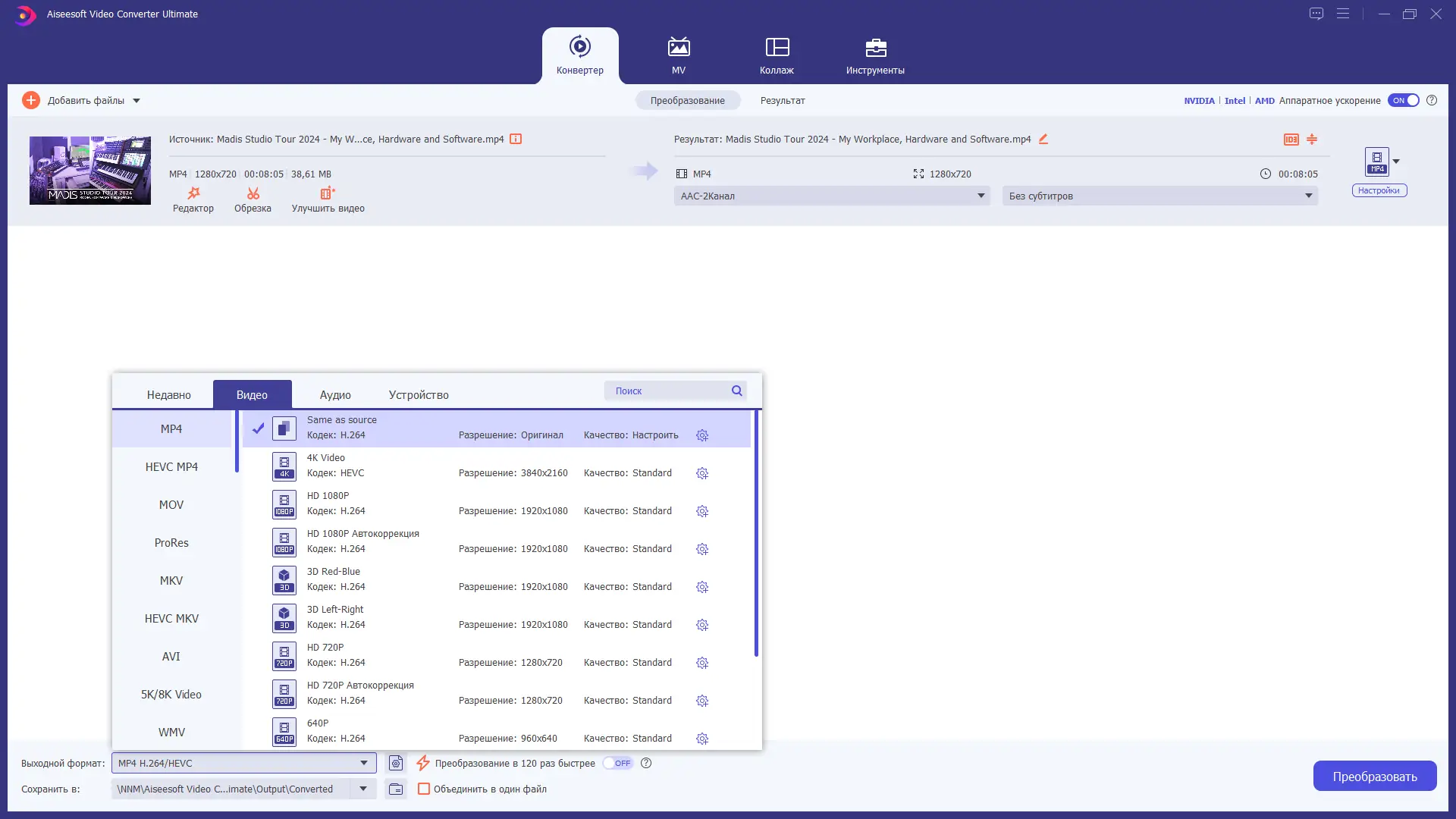Image resolution: width=1456 pixels, height=819 pixels.
Task: Click the source file info icon
Action: (x=516, y=139)
